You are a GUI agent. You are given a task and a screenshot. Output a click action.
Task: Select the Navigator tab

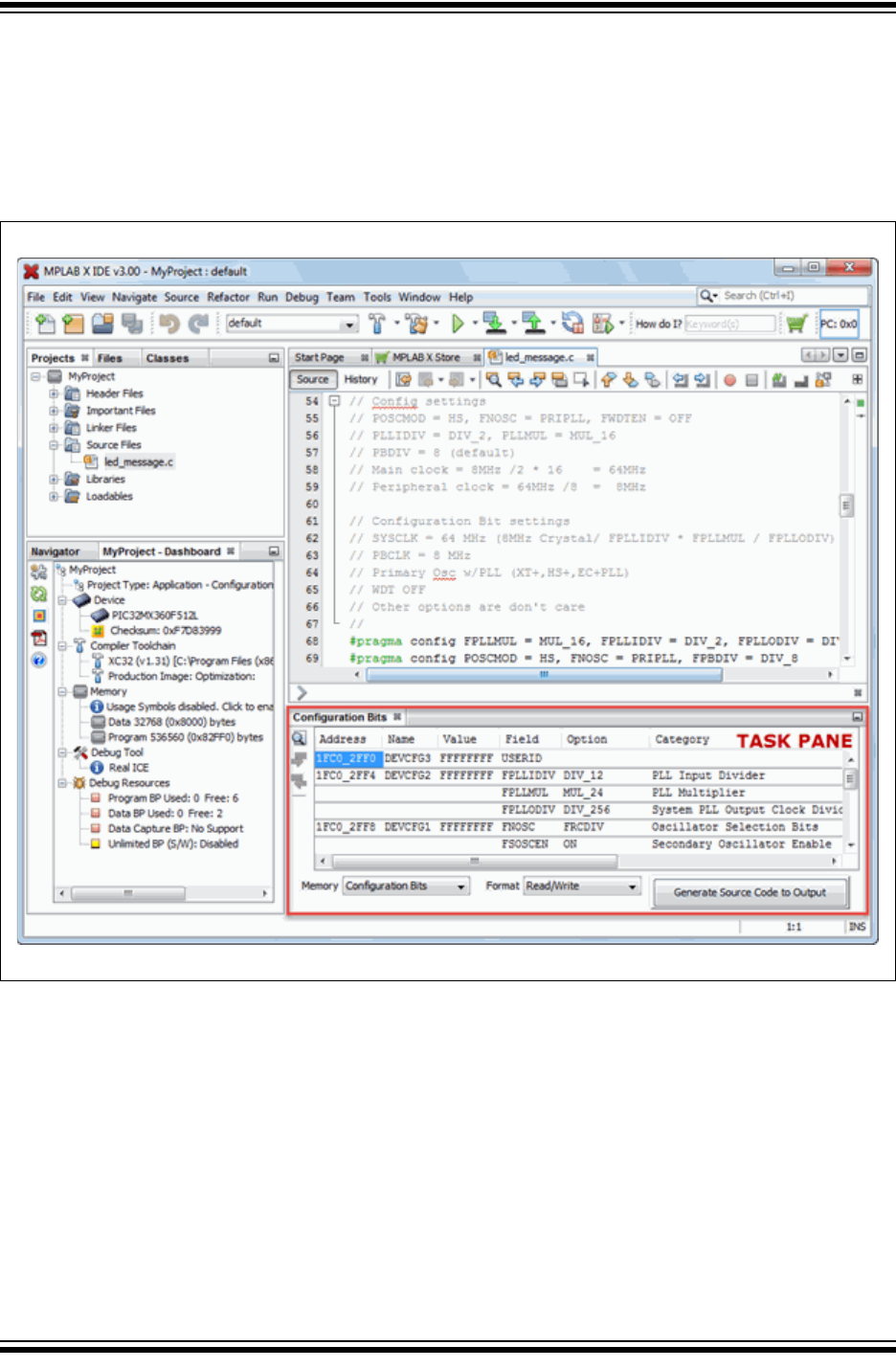click(x=56, y=551)
